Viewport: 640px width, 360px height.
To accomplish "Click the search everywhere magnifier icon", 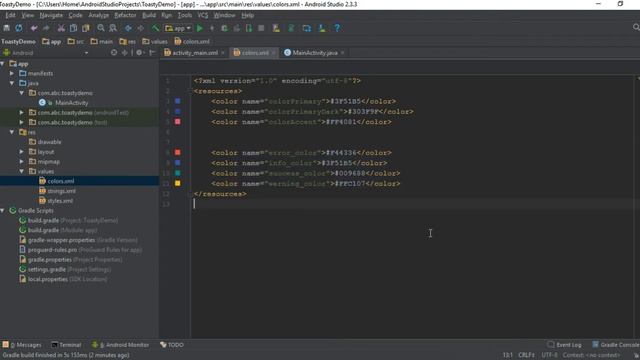I will click(x=636, y=27).
